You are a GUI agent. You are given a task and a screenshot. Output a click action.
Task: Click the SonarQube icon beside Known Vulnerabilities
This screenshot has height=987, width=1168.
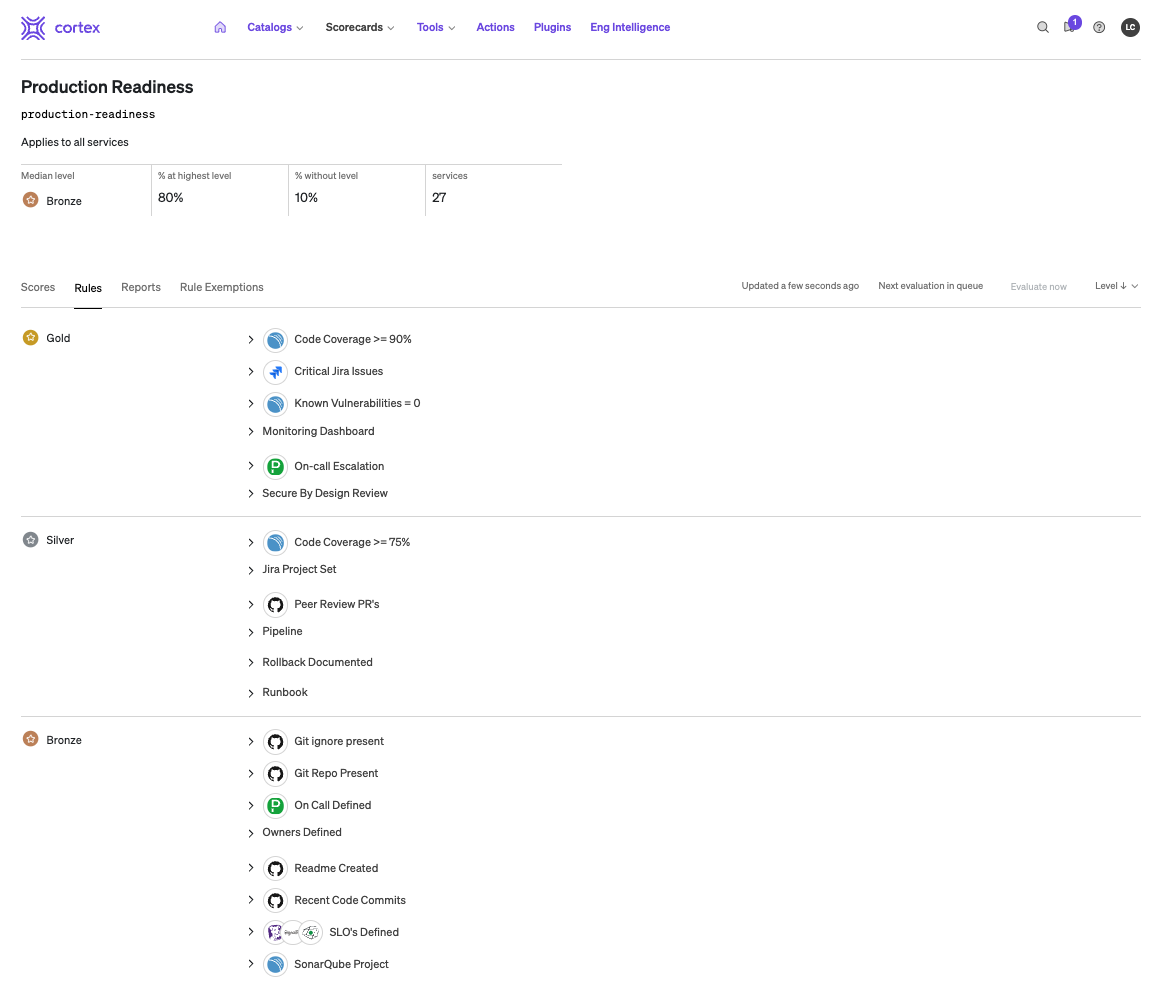pos(275,404)
